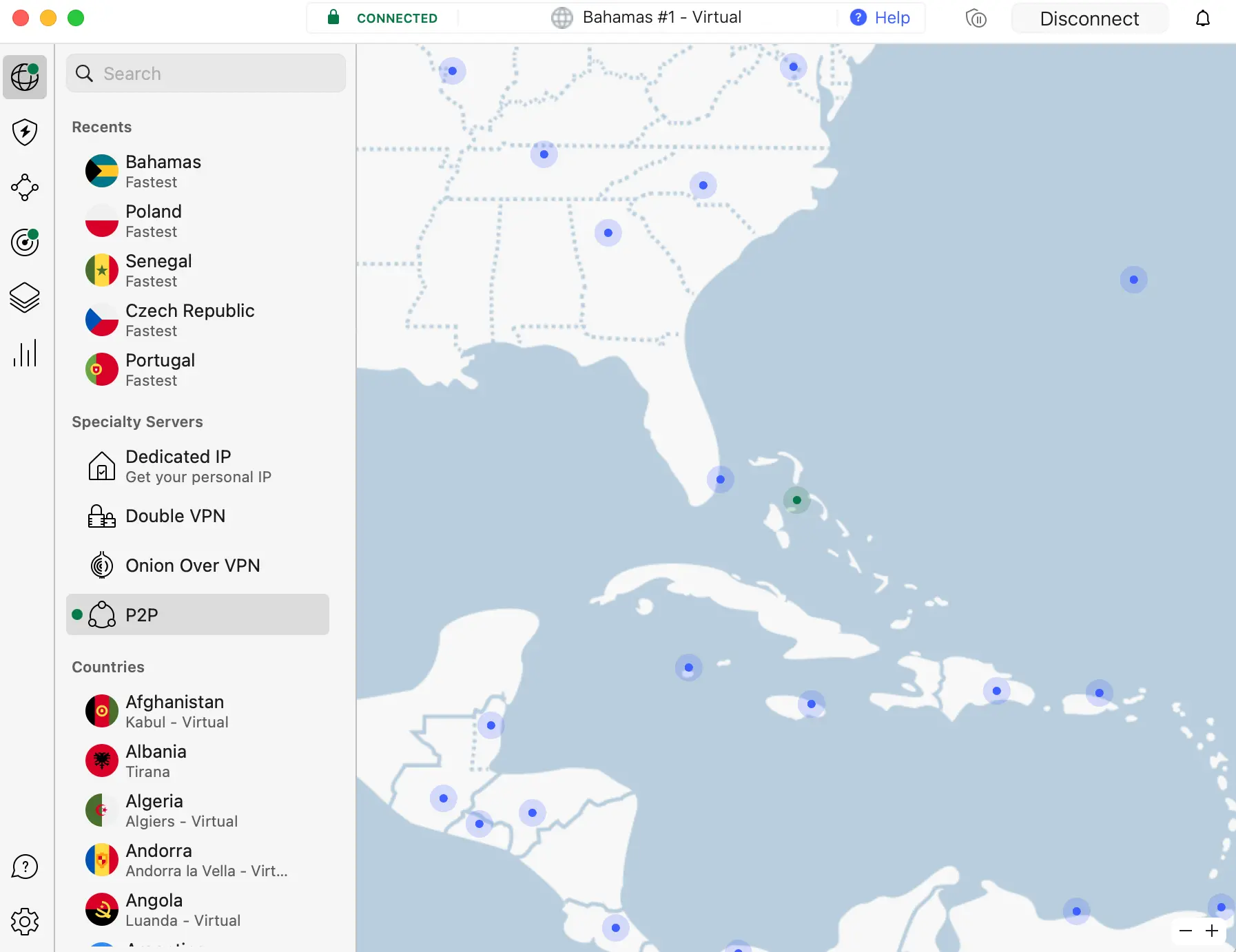The width and height of the screenshot is (1236, 952).
Task: Open Threat Protection shield icon
Action: [x=25, y=132]
